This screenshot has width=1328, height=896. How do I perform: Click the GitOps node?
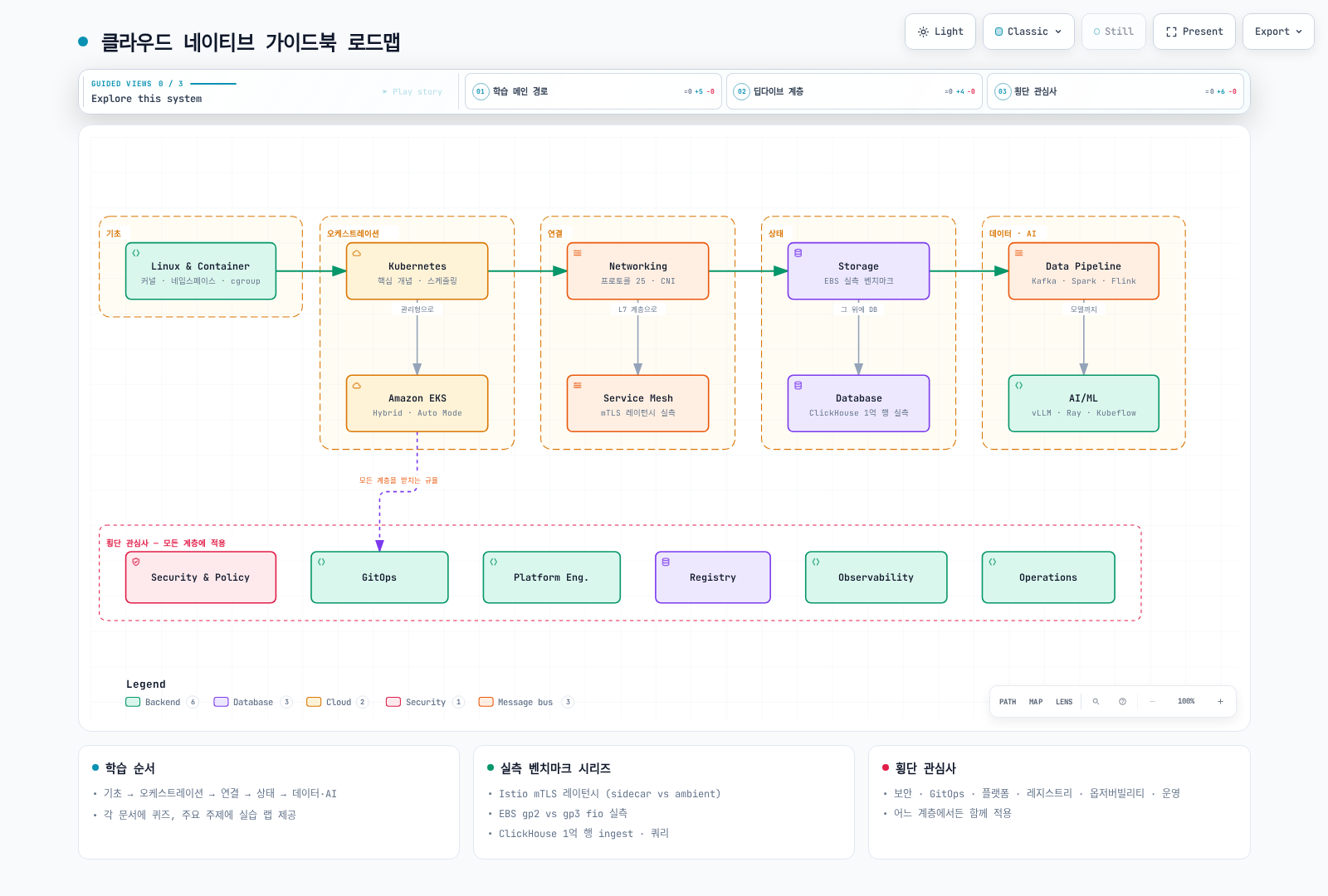tap(379, 577)
